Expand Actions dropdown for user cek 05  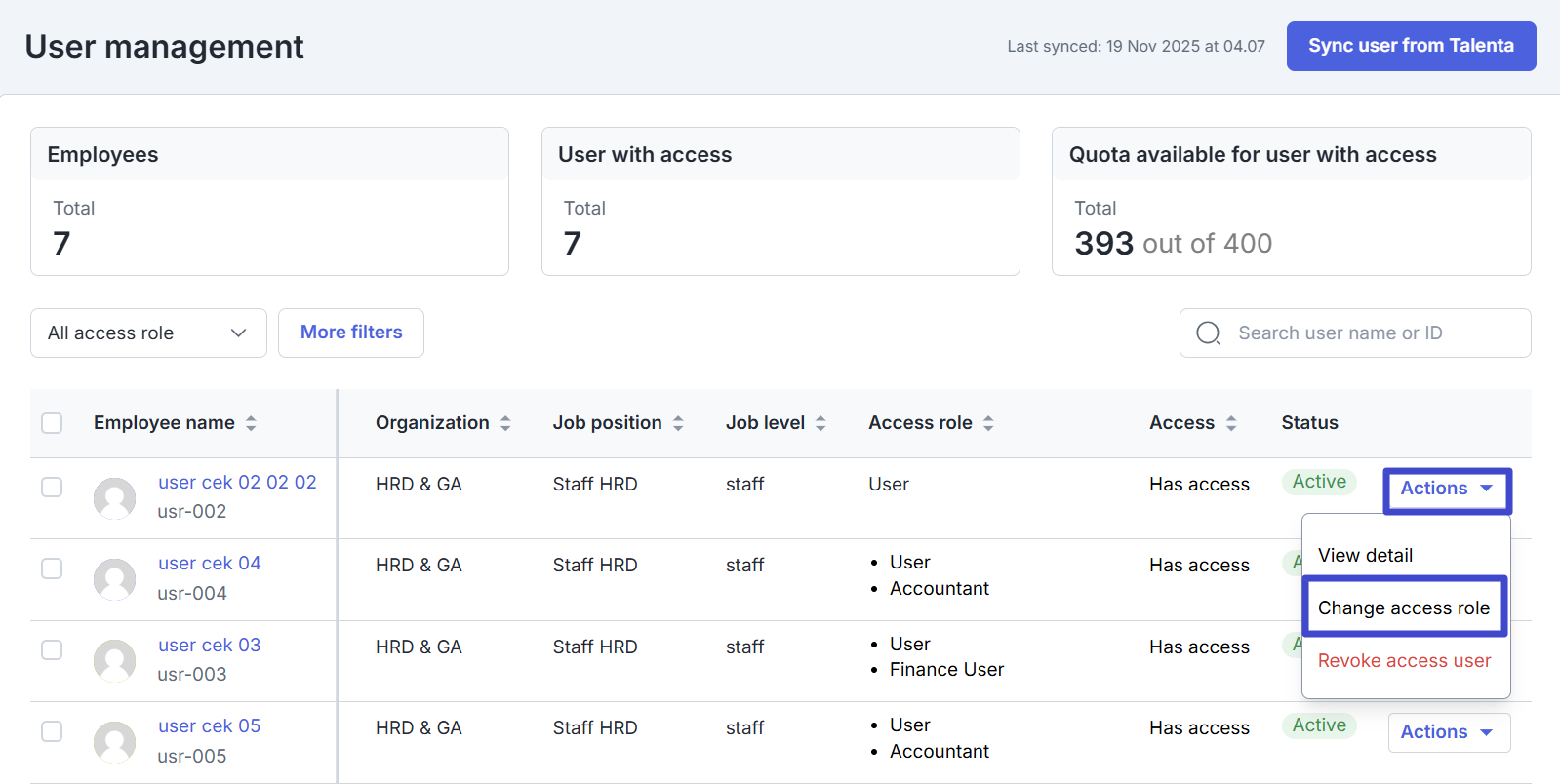tap(1449, 732)
